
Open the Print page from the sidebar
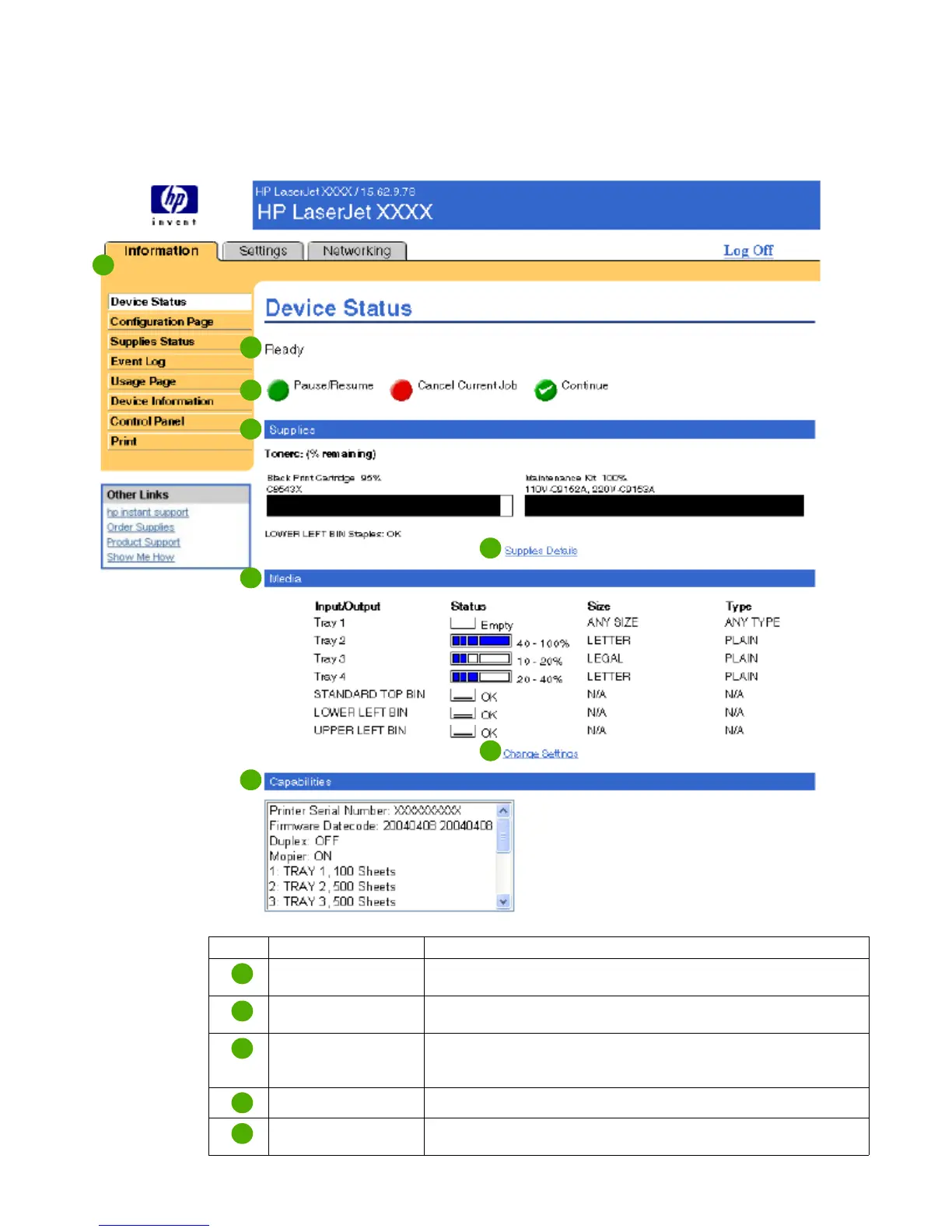pyautogui.click(x=179, y=441)
